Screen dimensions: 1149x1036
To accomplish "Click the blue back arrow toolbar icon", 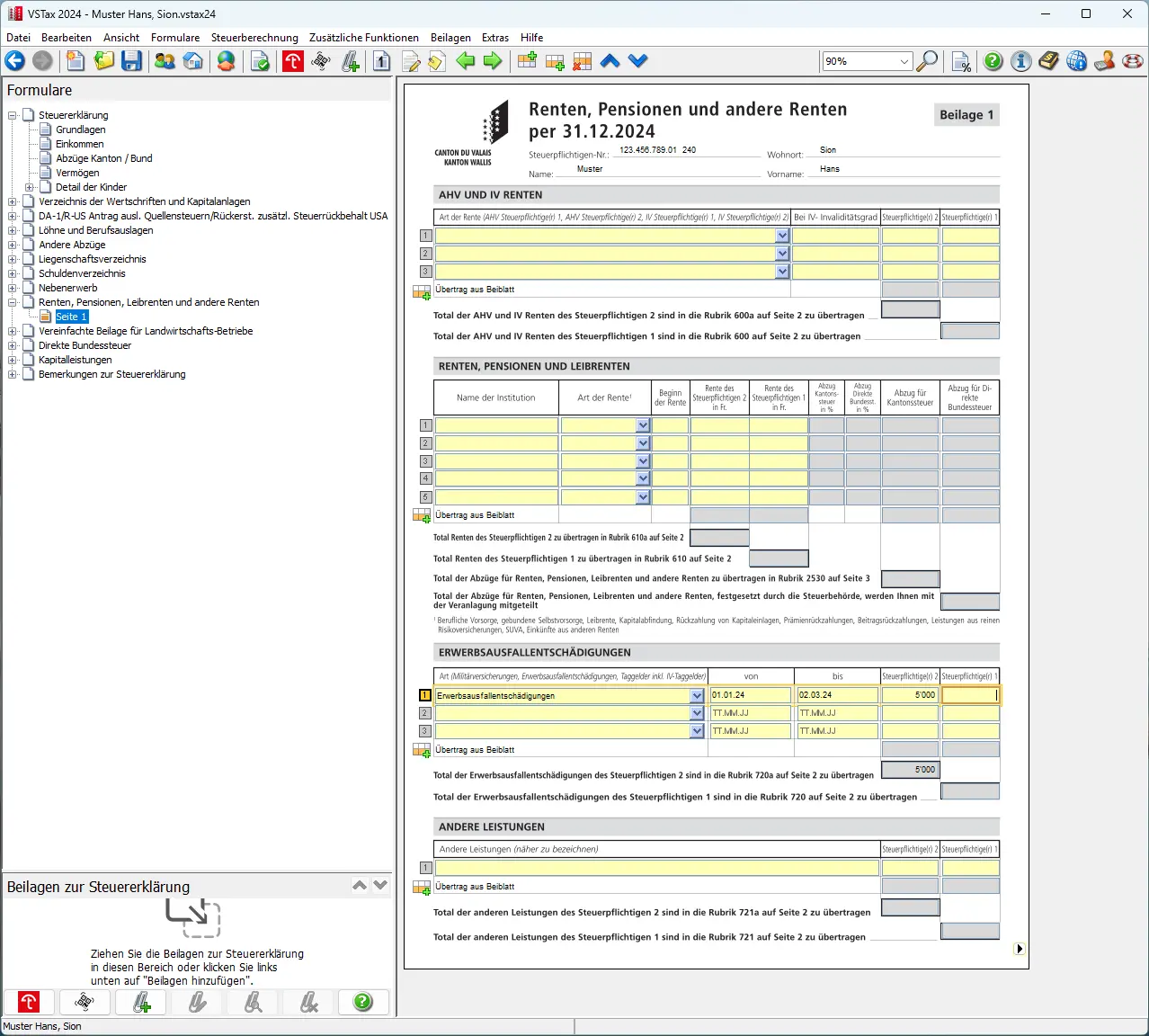I will 15,61.
